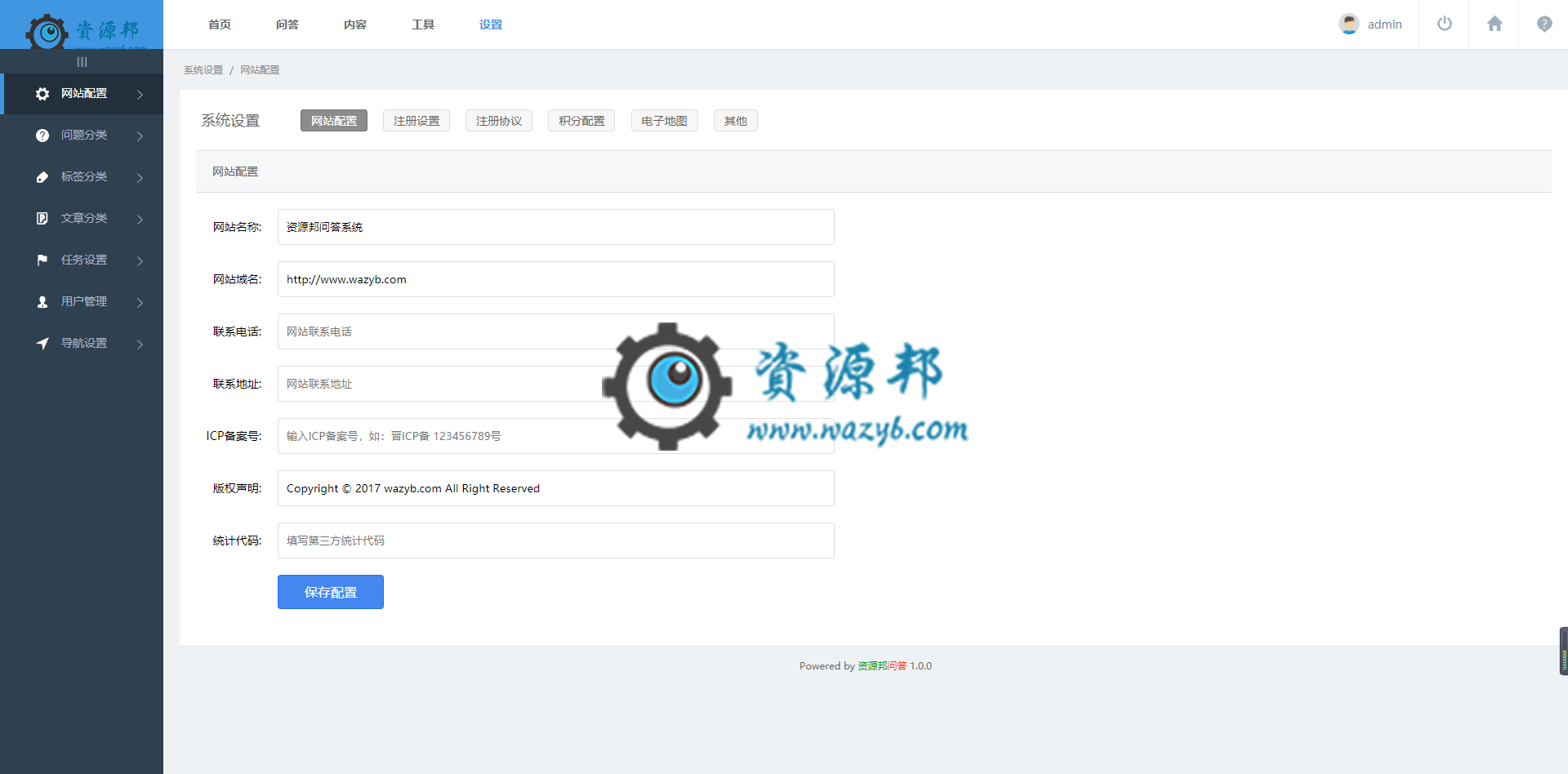Select 标签分类 sidebar menu label
1568x774 pixels.
coord(84,176)
